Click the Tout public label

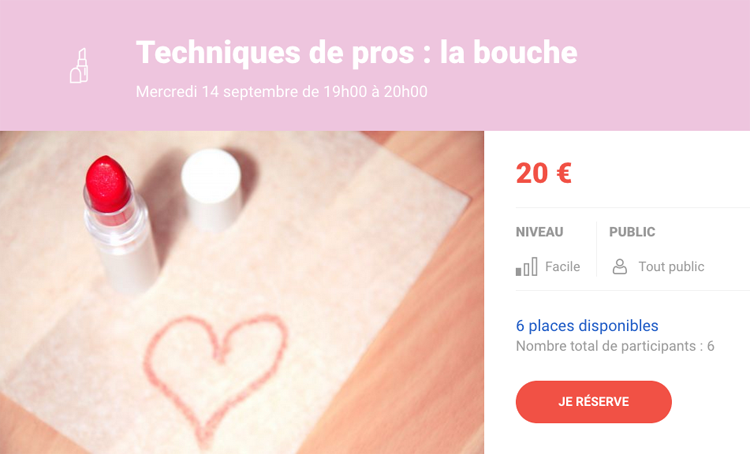pyautogui.click(x=671, y=266)
